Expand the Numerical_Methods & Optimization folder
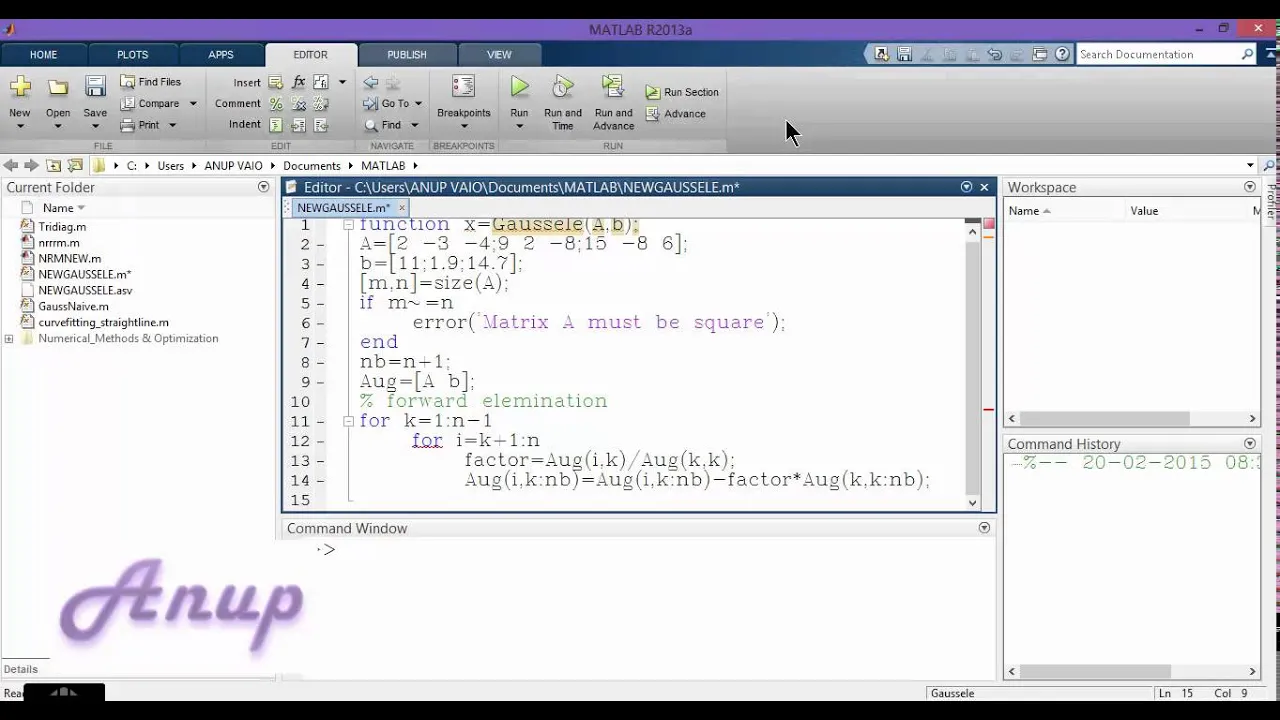 click(9, 339)
